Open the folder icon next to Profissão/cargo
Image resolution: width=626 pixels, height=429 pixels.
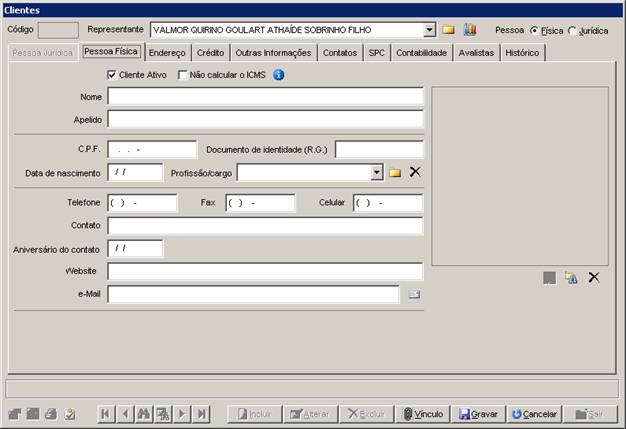click(395, 172)
